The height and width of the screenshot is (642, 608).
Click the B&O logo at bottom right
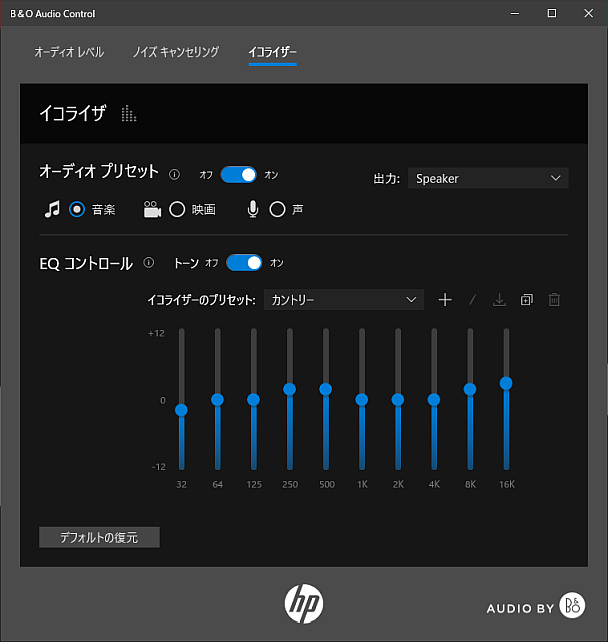[572, 605]
